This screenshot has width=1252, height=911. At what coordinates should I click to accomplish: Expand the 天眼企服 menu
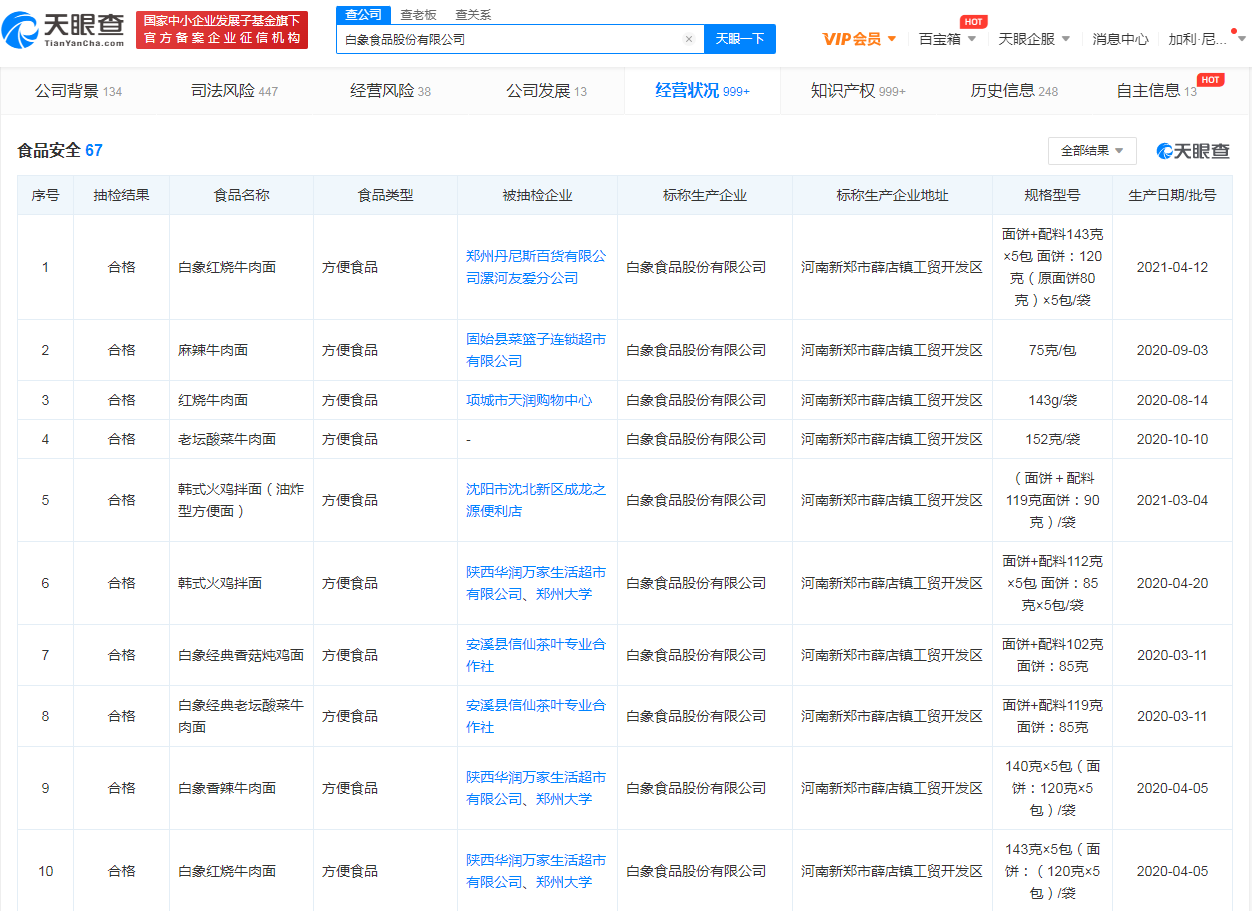pyautogui.click(x=1034, y=39)
